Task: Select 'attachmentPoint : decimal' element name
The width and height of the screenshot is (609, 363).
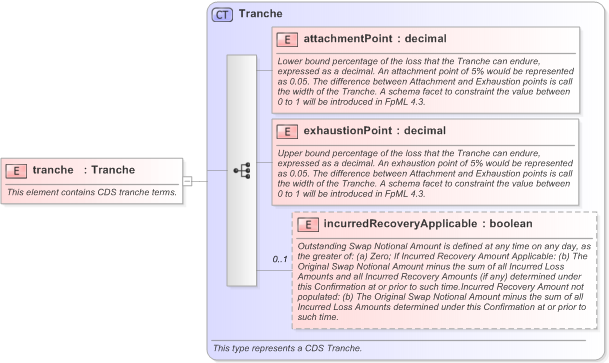Action: click(x=375, y=39)
